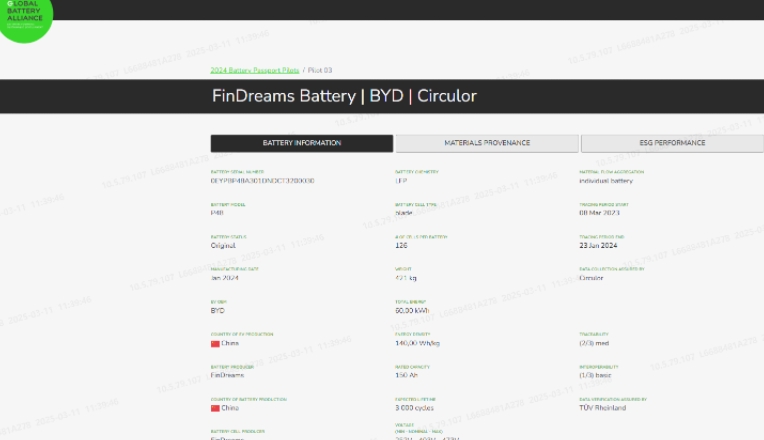Open the ESG Performance tab
Image resolution: width=764 pixels, height=440 pixels.
672,143
